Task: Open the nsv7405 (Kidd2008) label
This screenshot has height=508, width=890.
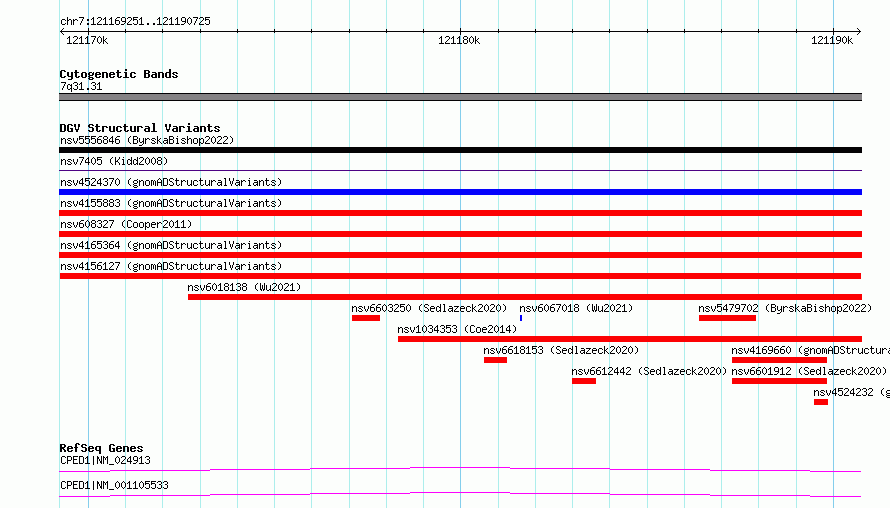Action: coord(114,161)
